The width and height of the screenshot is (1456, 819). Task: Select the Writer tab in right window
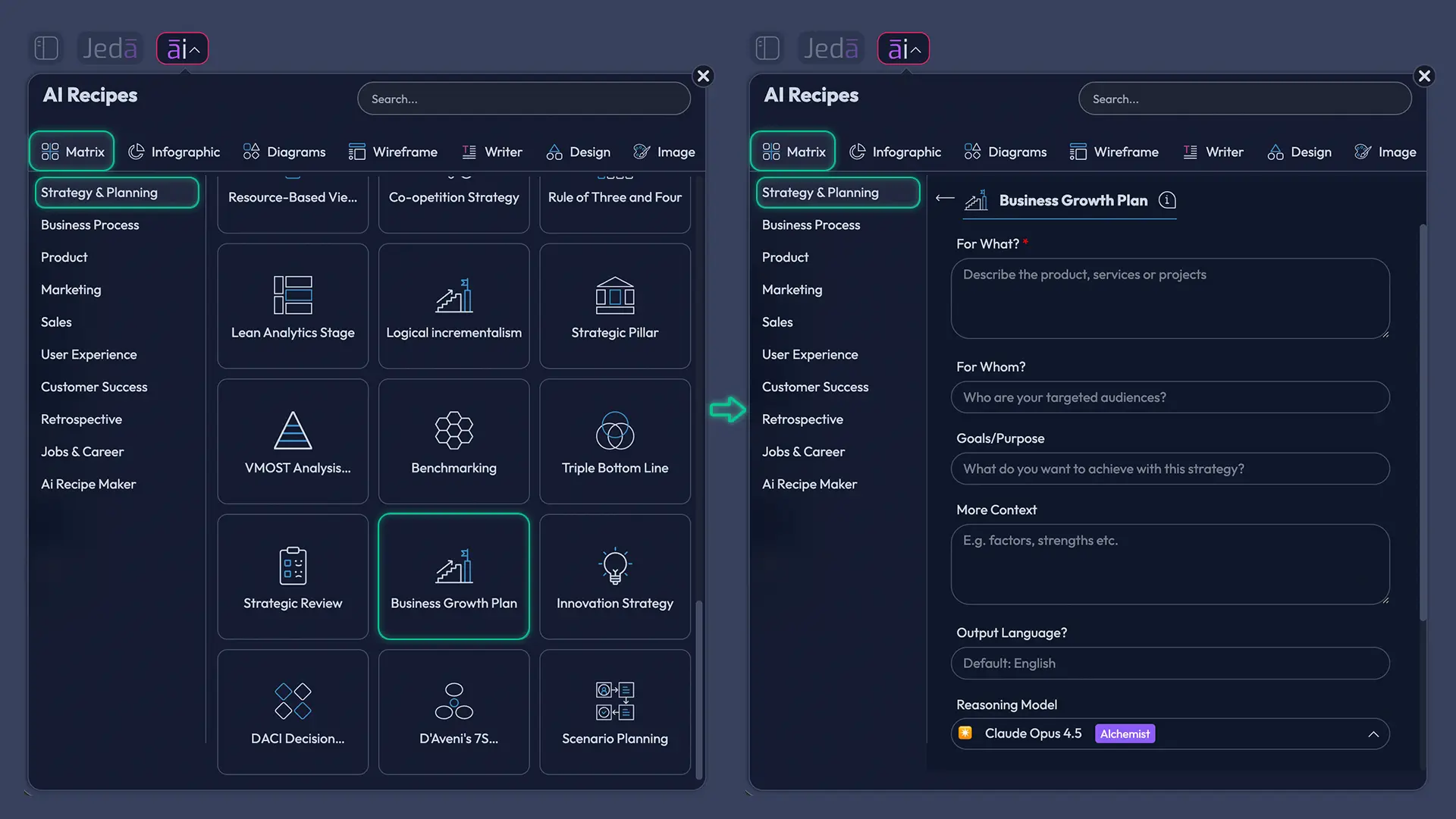1213,152
